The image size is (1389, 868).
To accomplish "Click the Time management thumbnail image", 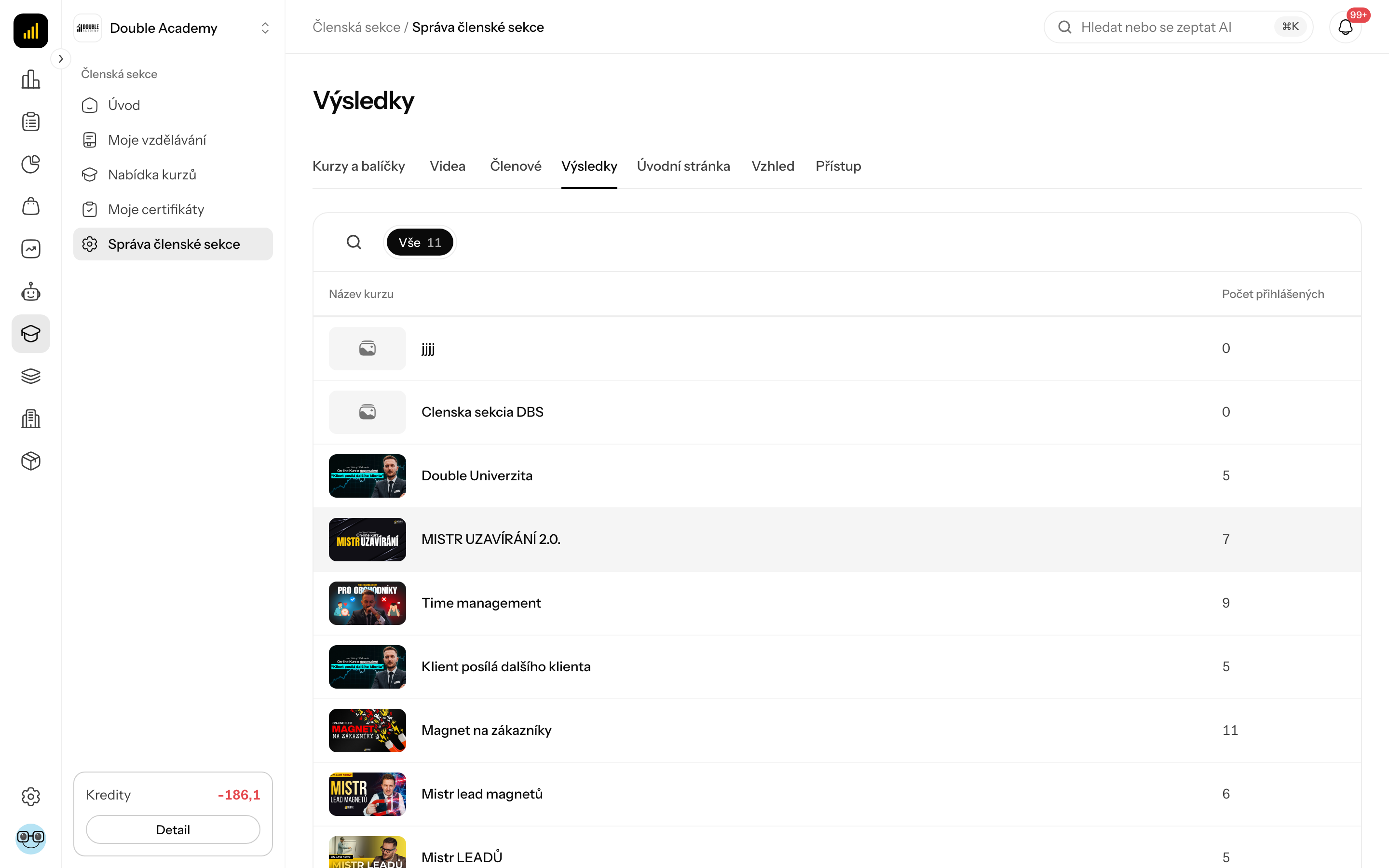I will [x=368, y=603].
